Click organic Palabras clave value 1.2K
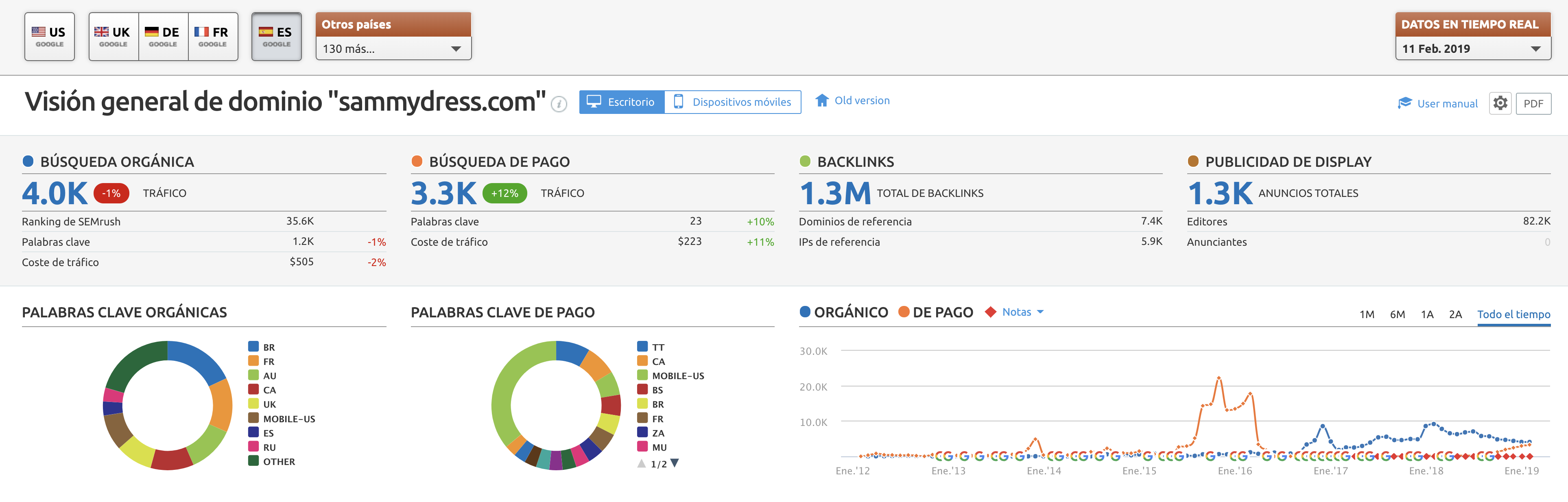Viewport: 1568px width, 502px height. click(x=303, y=242)
